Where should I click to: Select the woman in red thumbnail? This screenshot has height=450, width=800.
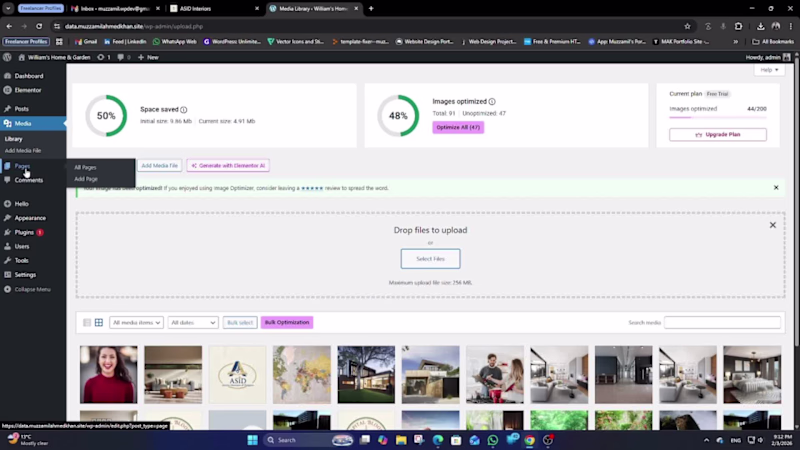[x=109, y=374]
